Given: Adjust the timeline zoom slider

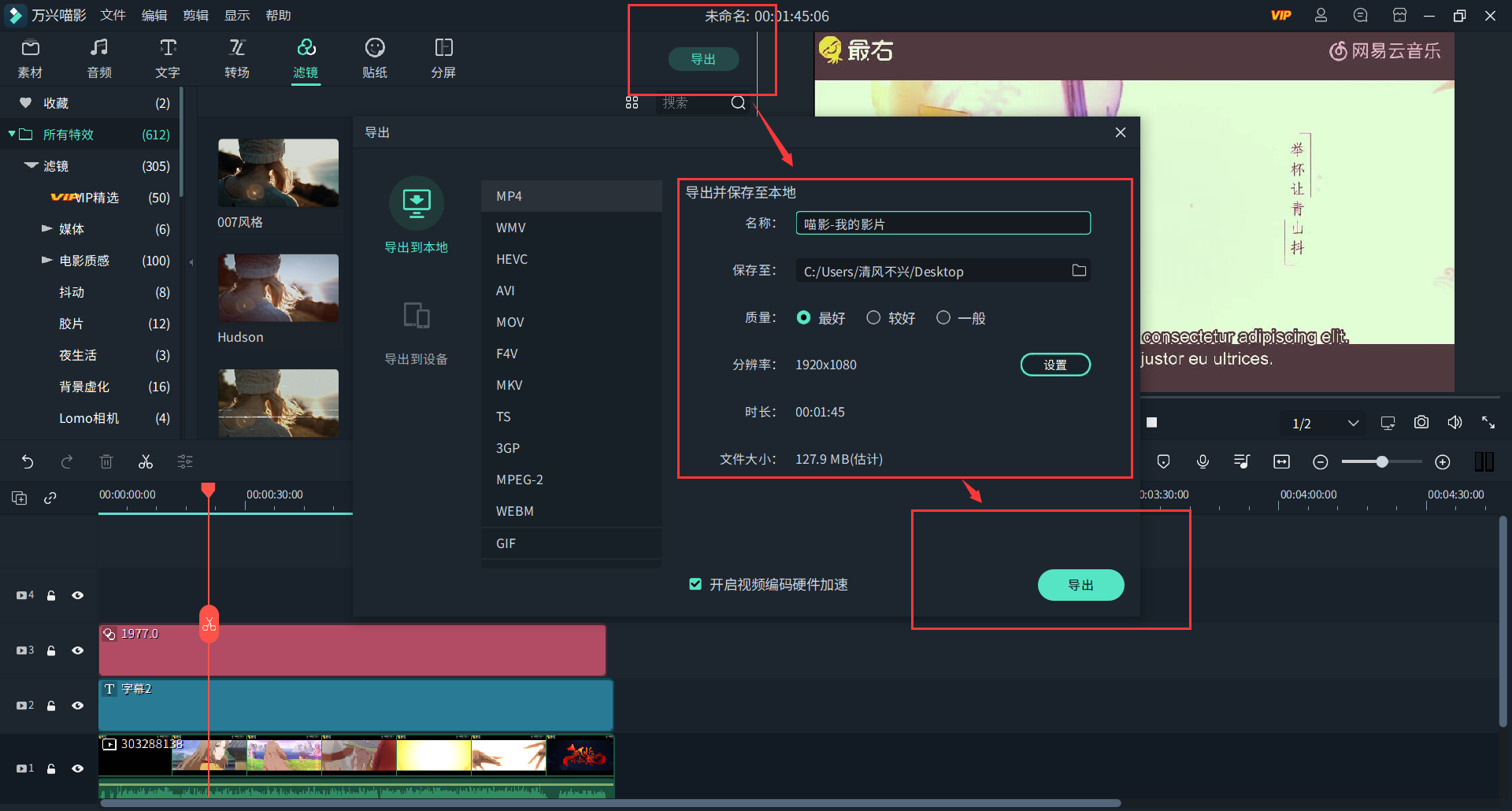Looking at the screenshot, I should coord(1381,461).
